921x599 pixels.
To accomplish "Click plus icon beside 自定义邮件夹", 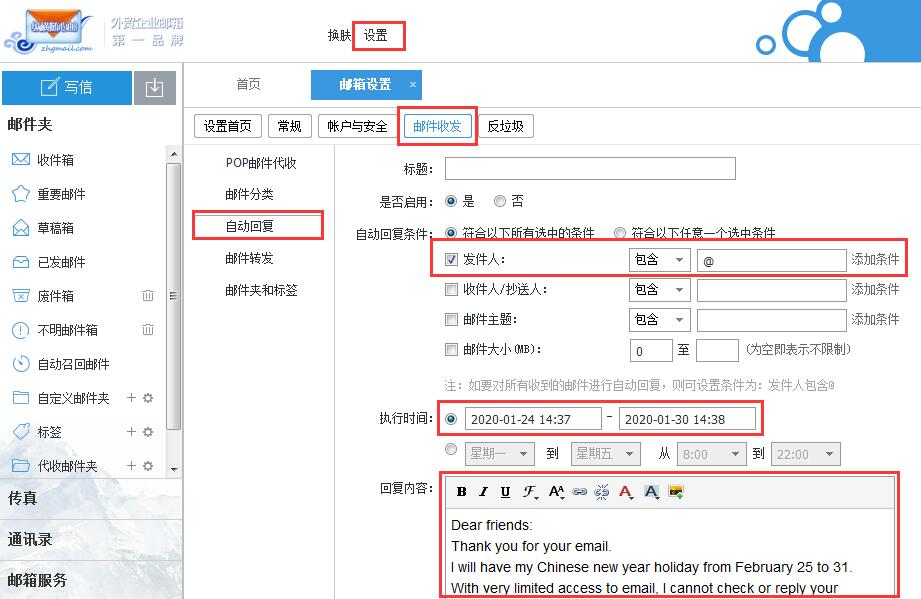I will tap(131, 398).
